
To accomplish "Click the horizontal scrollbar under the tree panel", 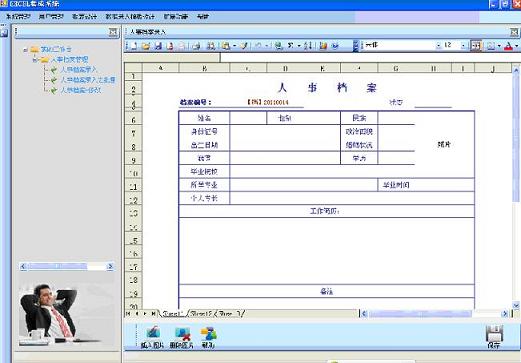I will click(x=67, y=266).
